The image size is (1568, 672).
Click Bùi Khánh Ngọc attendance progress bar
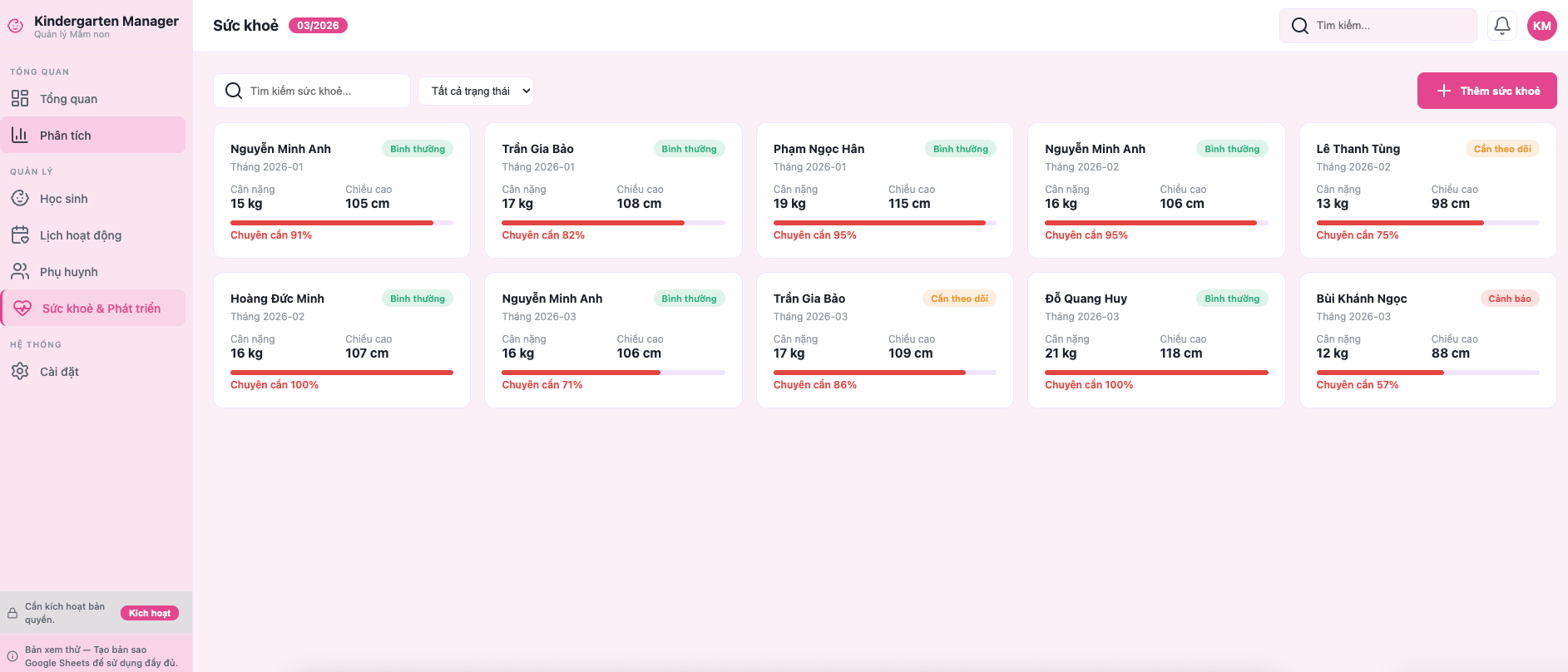[x=1427, y=373]
